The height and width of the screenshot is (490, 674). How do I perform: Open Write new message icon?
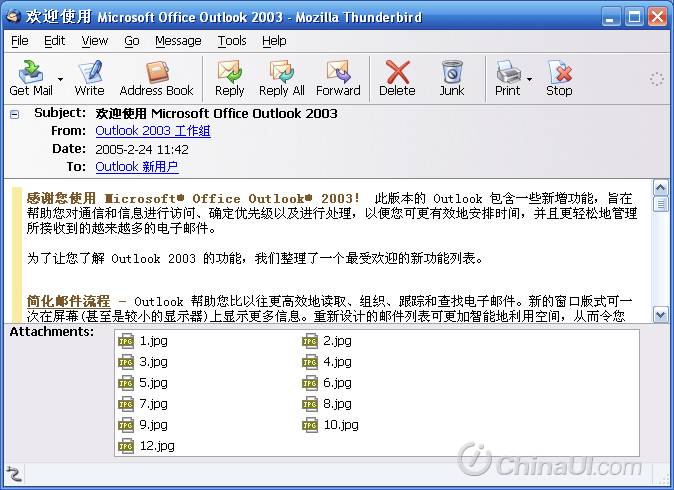pos(90,73)
